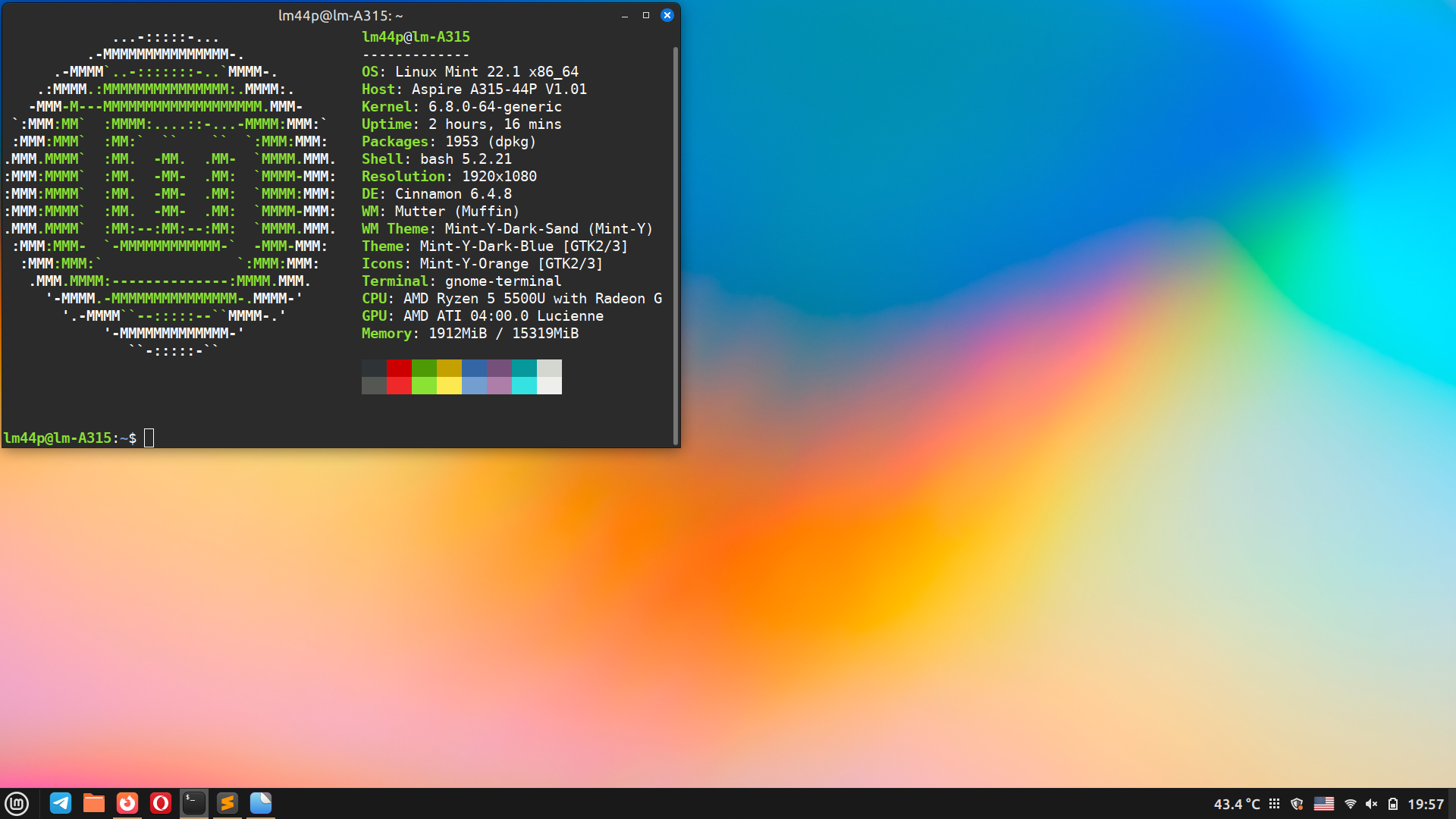This screenshot has height=819, width=1456.
Task: Open the blue document app in the taskbar
Action: [x=261, y=803]
